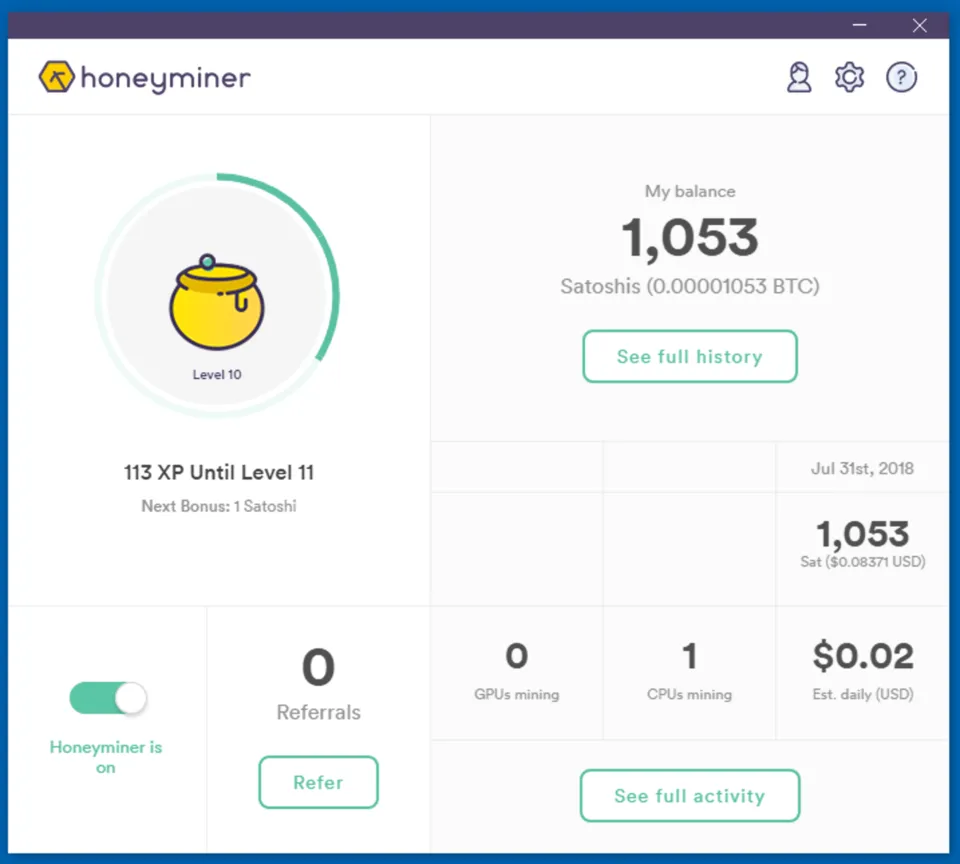Turn off the Honeyminer mining switch
Viewport: 960px width, 864px height.
pos(108,698)
